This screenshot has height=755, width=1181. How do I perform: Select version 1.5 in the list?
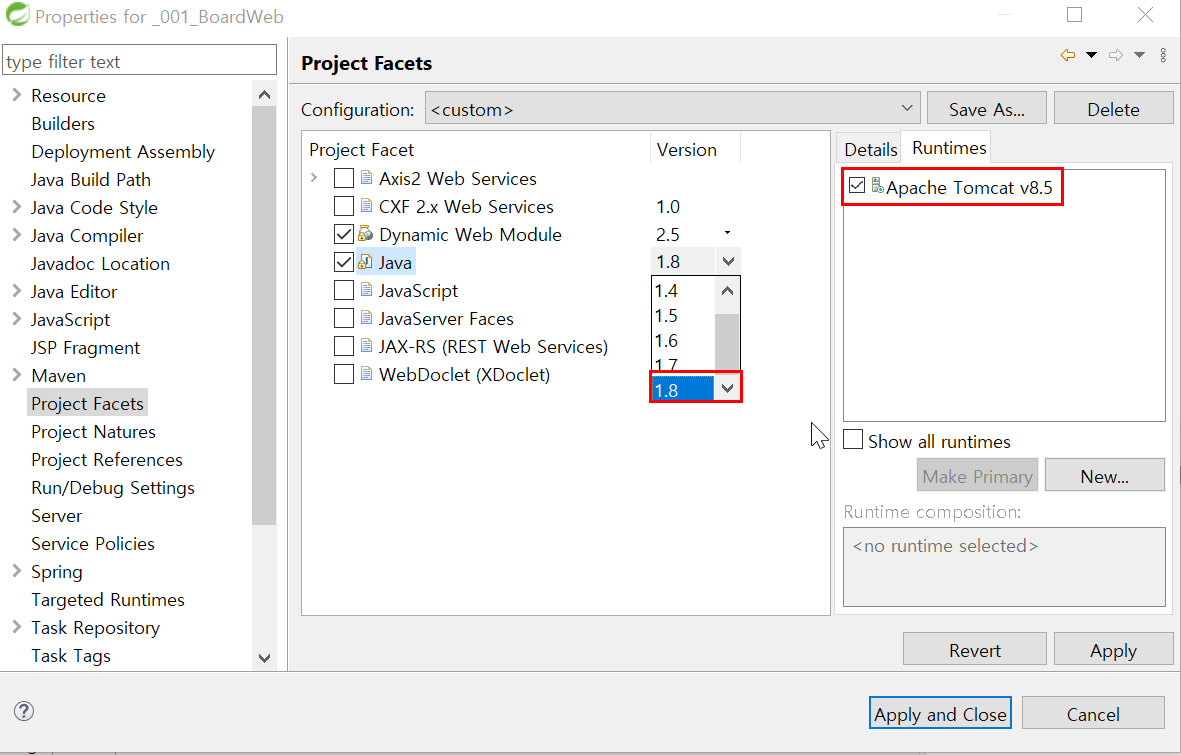(x=682, y=315)
